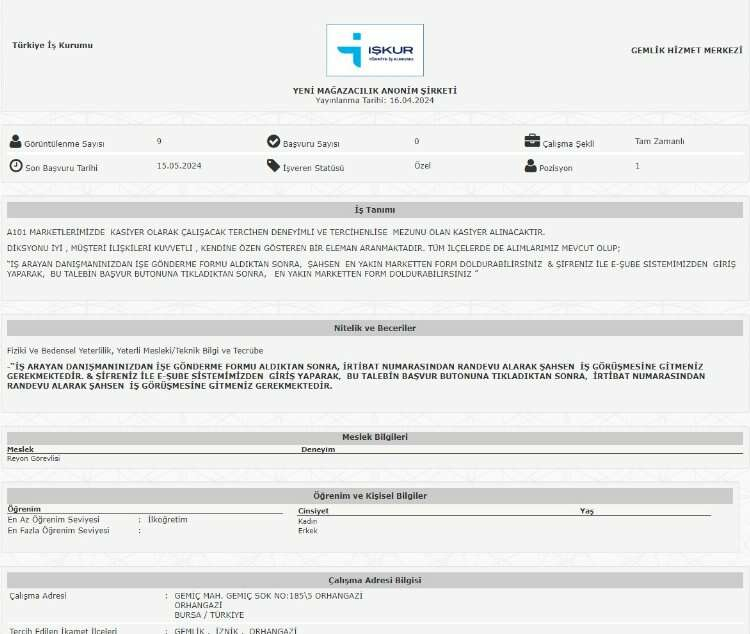This screenshot has width=750, height=634.
Task: Click the Meslek Bilgileri section header
Action: click(375, 437)
